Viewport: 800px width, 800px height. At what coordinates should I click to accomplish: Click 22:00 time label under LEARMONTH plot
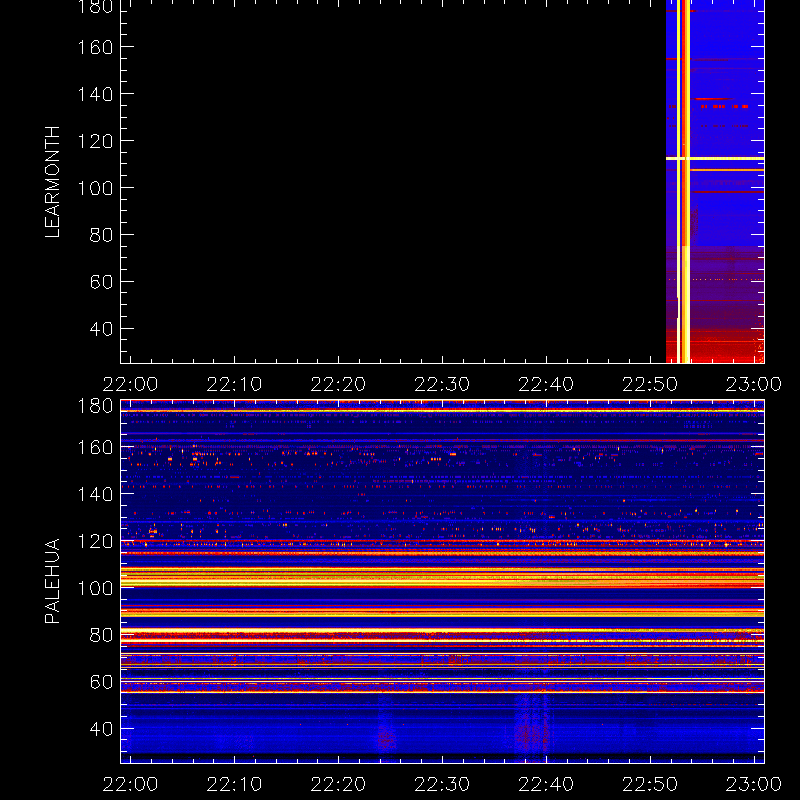click(130, 384)
